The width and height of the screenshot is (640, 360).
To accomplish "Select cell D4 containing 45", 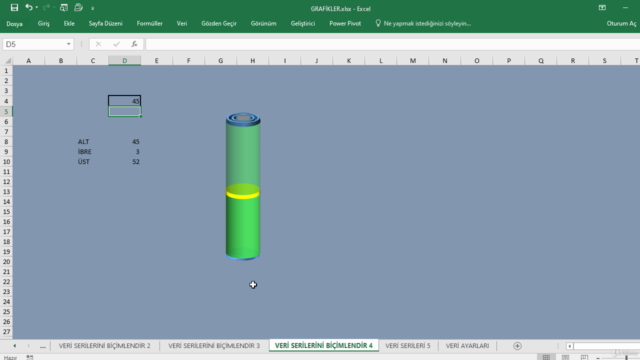I will (x=124, y=101).
